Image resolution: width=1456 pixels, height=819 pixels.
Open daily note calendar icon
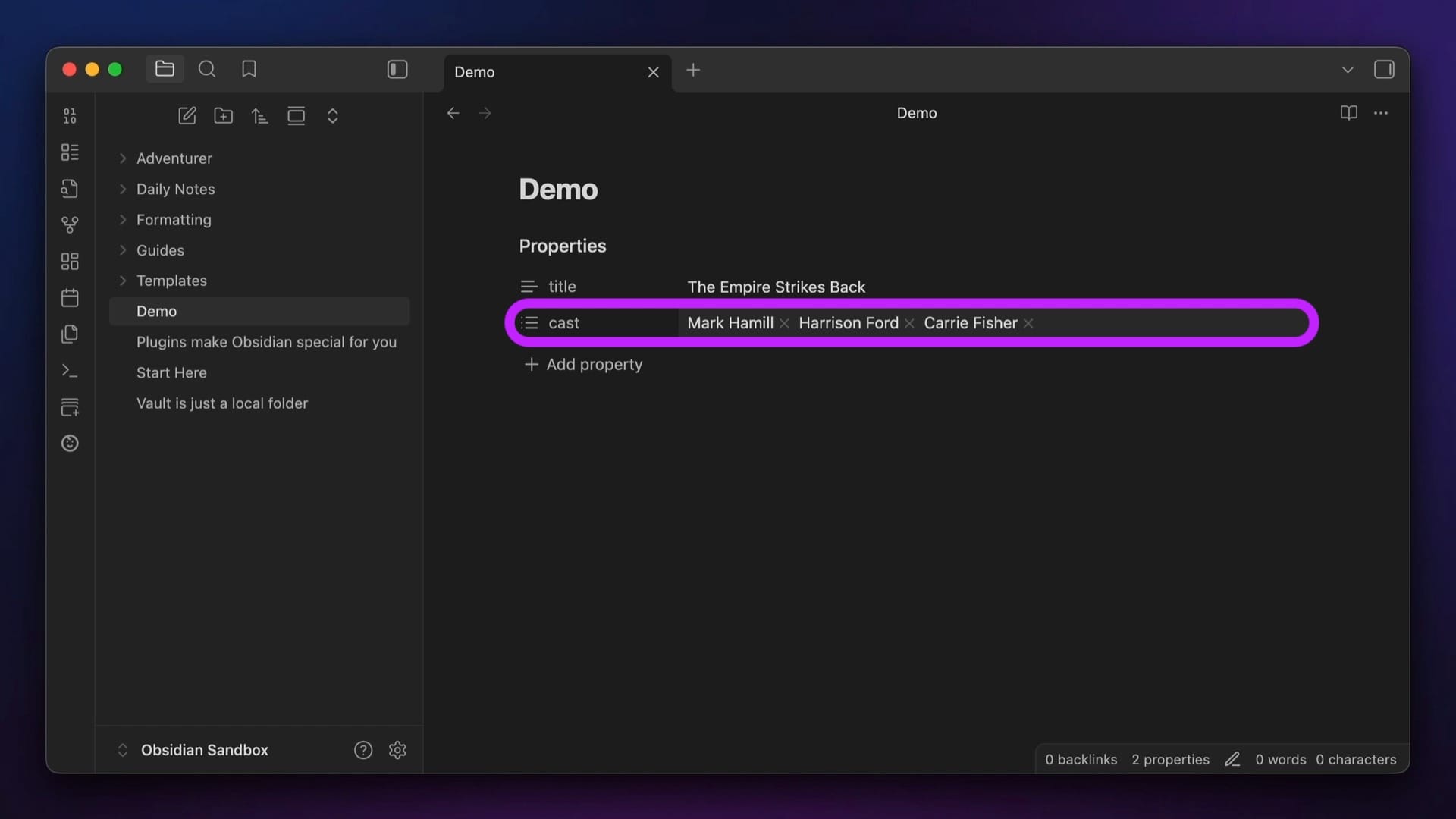click(x=70, y=298)
